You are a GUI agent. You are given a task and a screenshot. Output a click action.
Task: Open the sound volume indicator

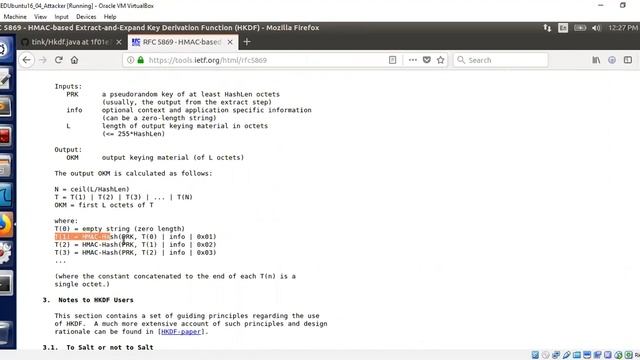(596, 28)
